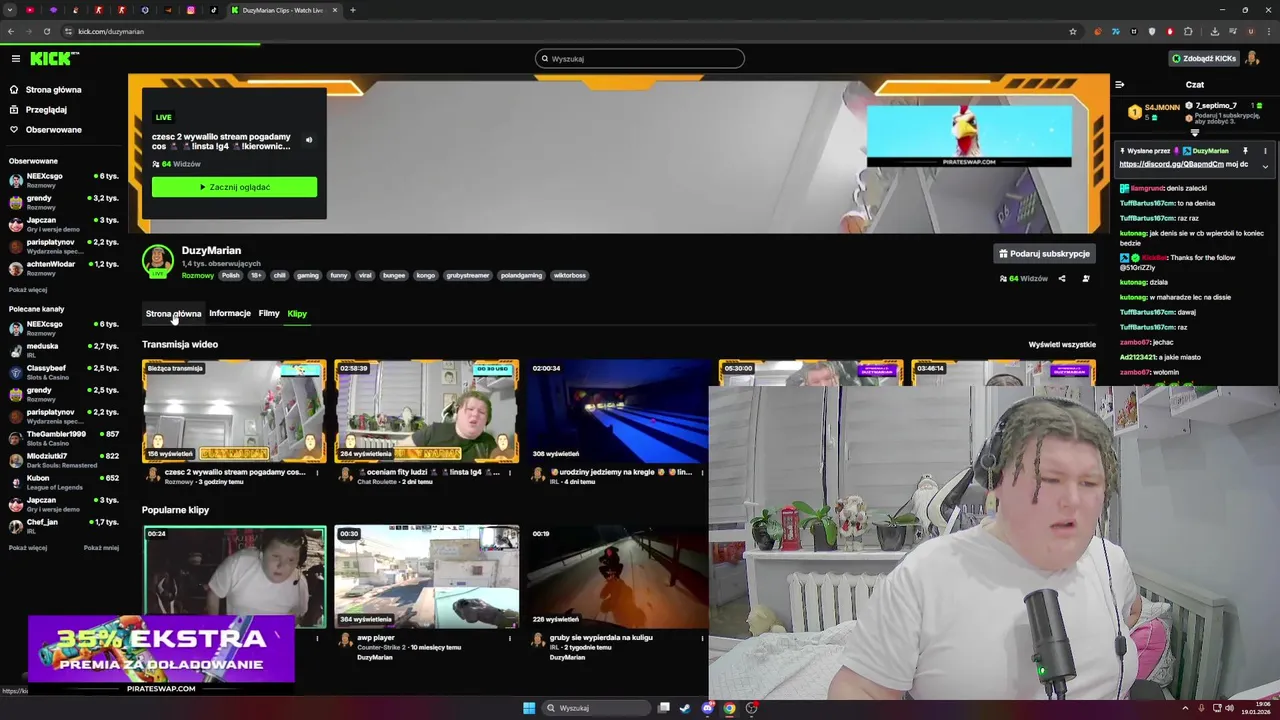Open NEEXcsgo in Obserwowane list

[64, 180]
